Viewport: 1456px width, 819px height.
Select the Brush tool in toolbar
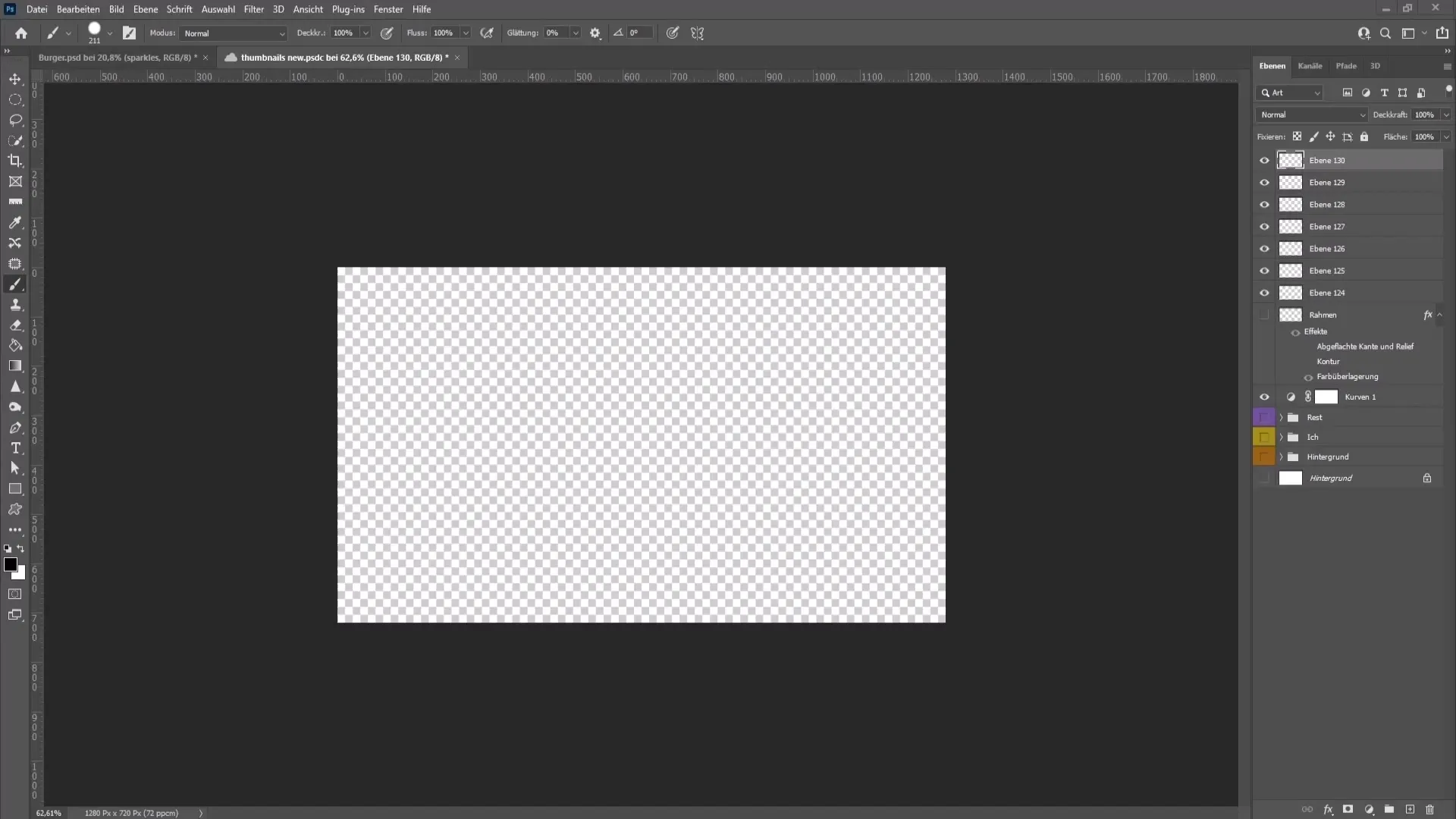click(x=14, y=283)
